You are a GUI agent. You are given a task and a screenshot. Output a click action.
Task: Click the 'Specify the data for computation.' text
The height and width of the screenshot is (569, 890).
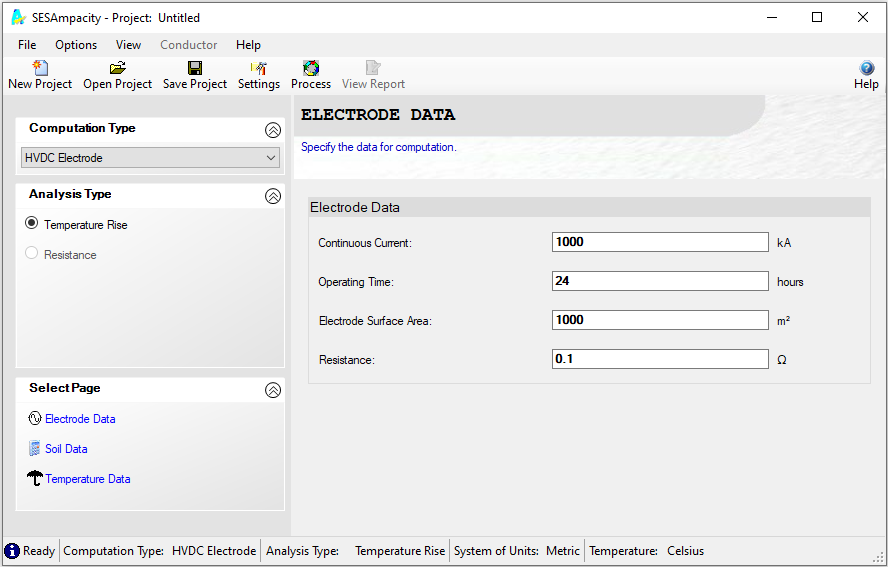click(x=379, y=147)
